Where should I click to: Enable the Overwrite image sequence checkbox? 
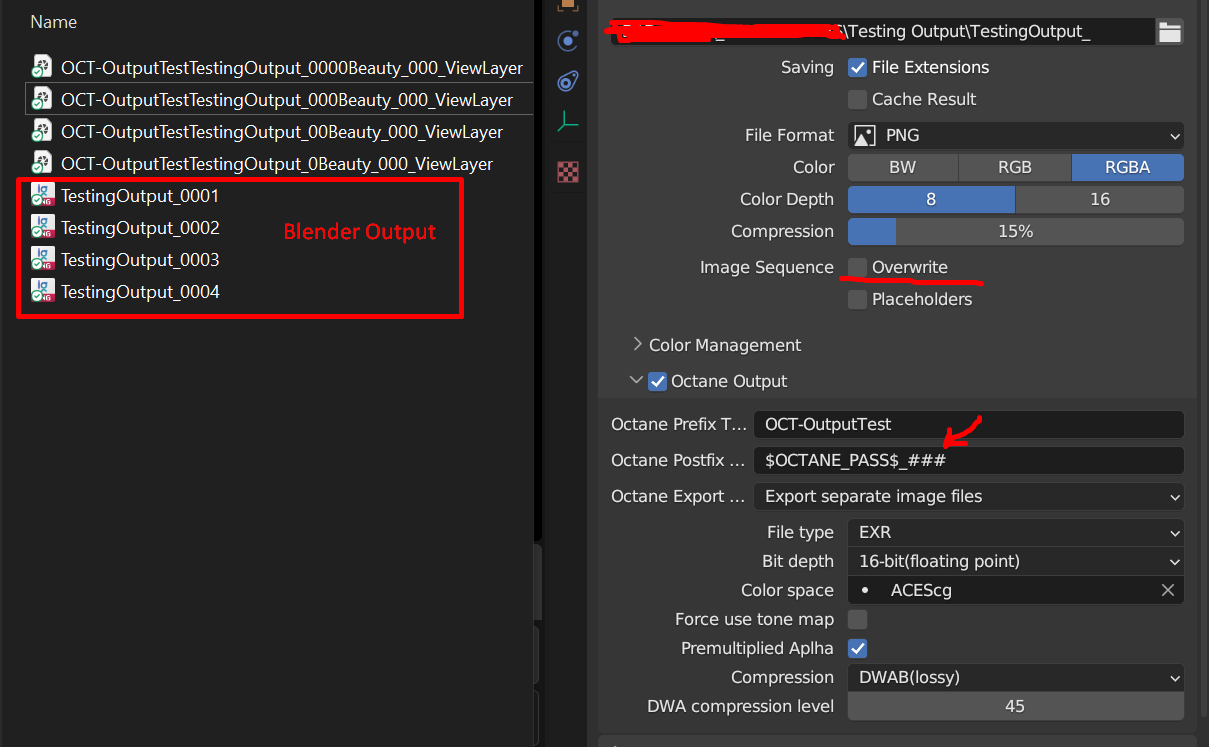(857, 267)
